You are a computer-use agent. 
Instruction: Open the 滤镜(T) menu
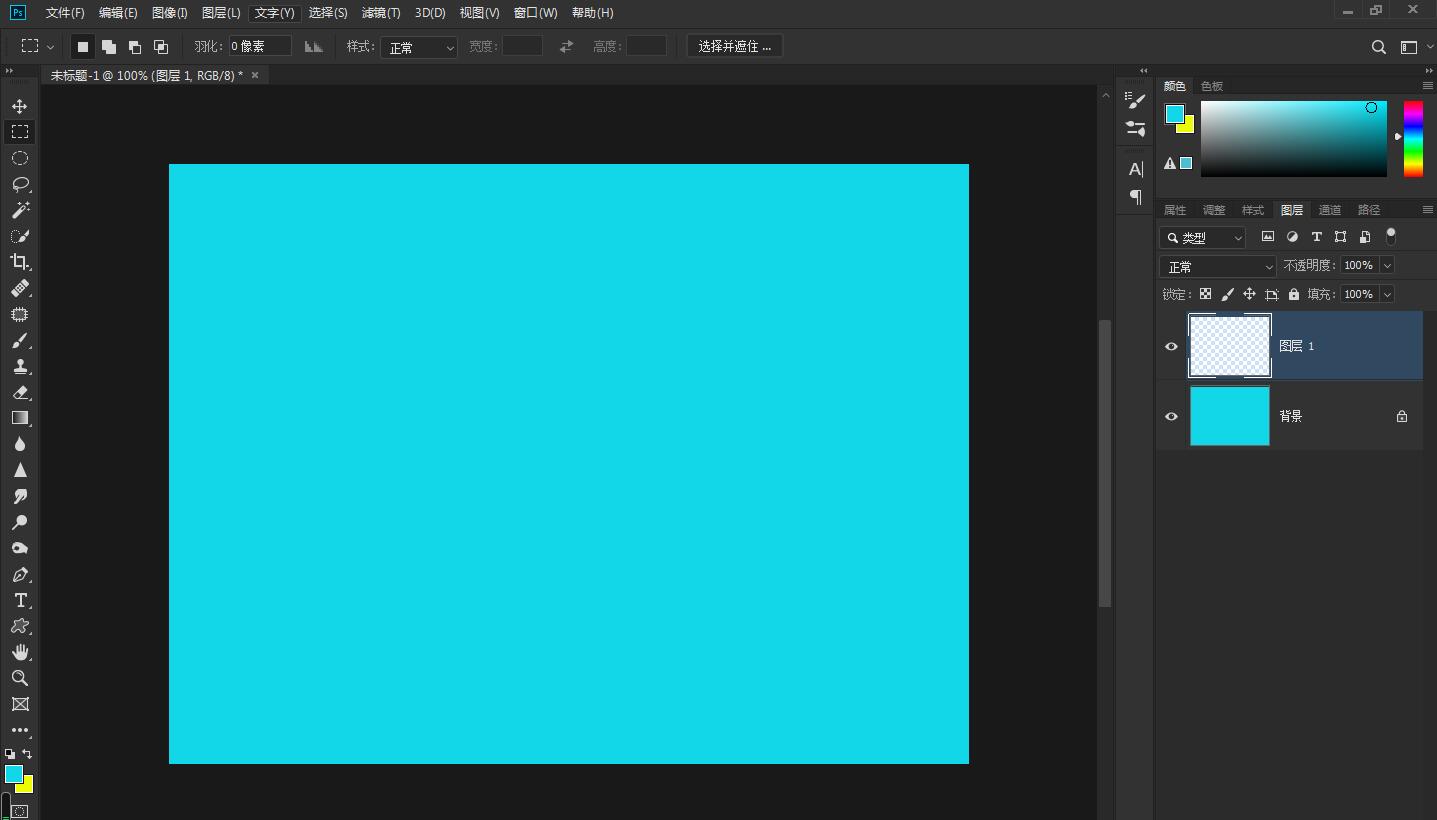click(380, 13)
